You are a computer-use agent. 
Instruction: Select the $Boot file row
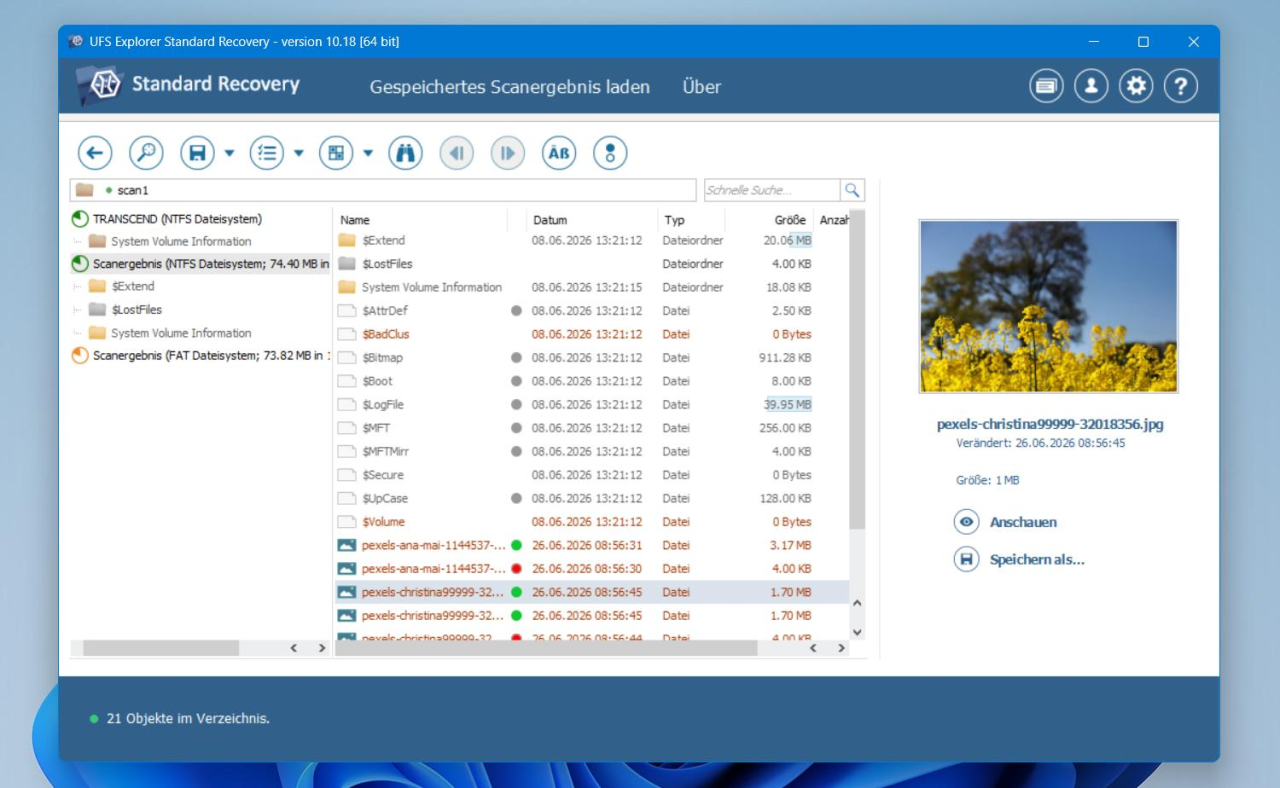pos(592,381)
